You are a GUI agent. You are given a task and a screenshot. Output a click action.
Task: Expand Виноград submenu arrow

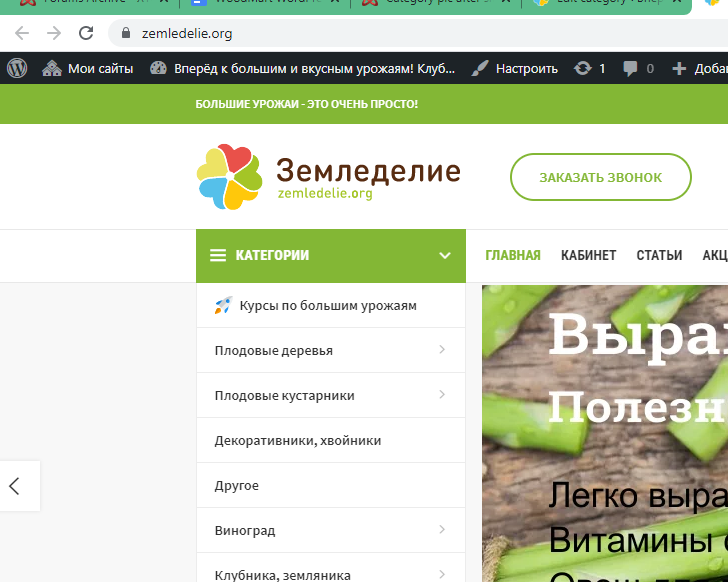coord(442,530)
